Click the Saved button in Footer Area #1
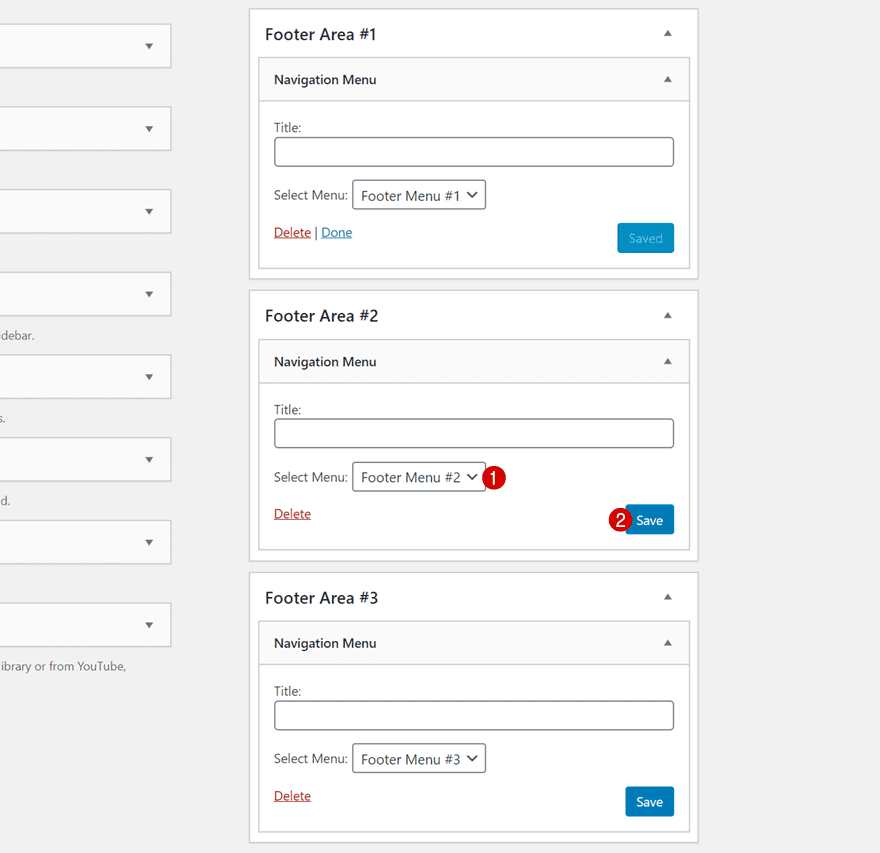The width and height of the screenshot is (880, 853). (x=645, y=238)
